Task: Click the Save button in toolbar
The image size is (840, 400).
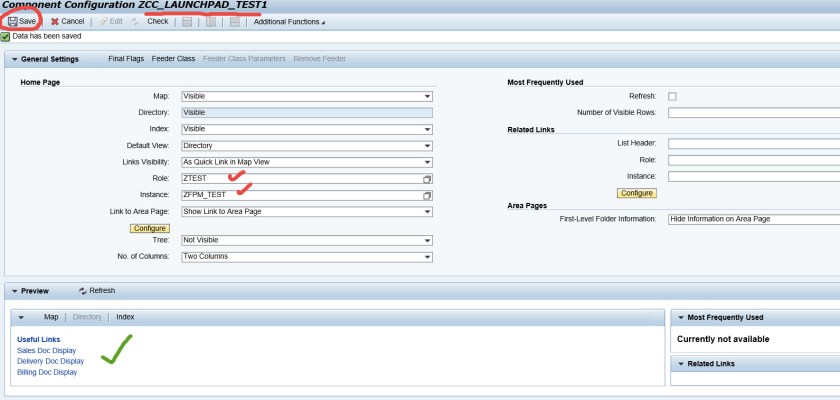Action: pos(21,21)
